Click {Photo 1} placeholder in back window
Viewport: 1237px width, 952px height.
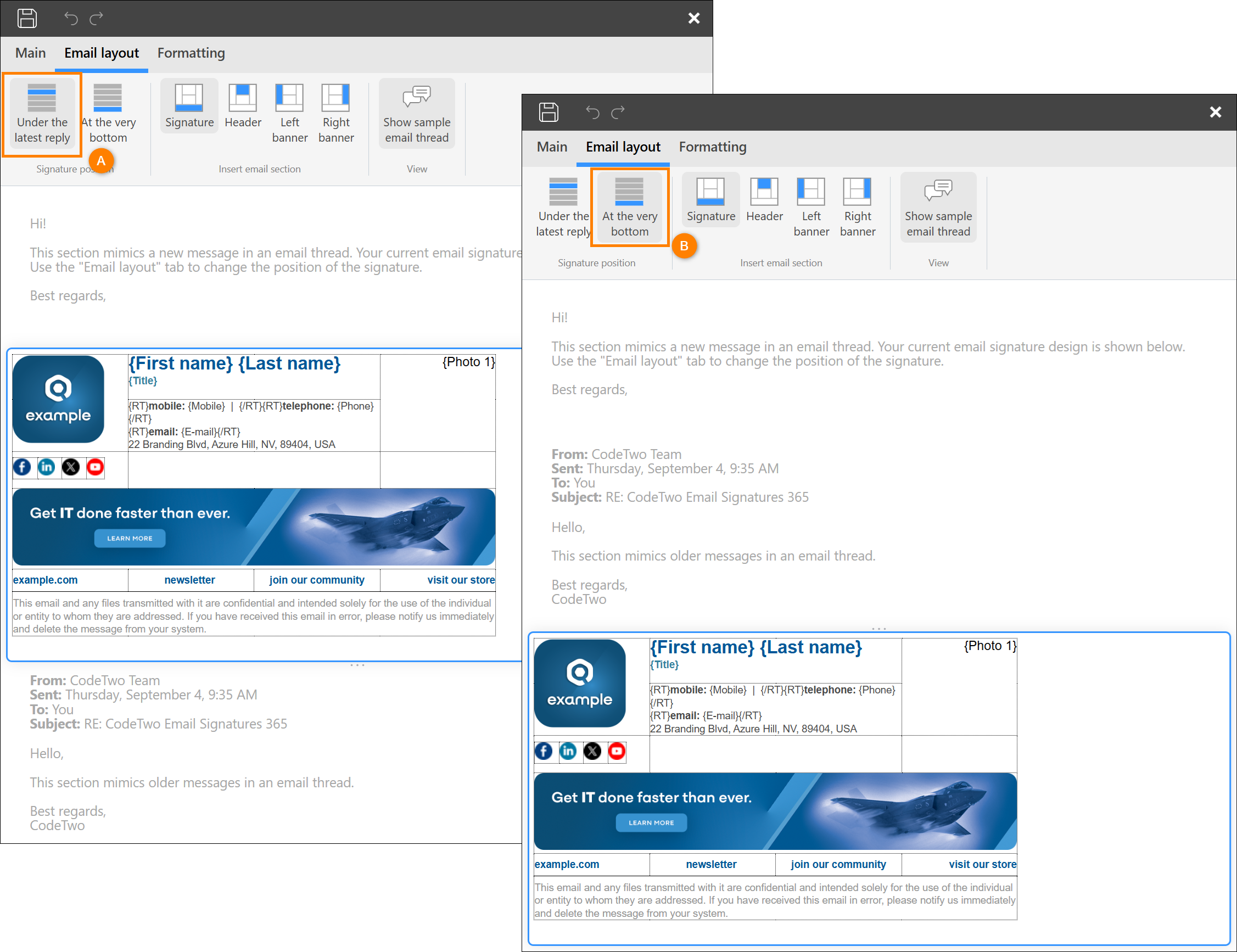pos(468,362)
